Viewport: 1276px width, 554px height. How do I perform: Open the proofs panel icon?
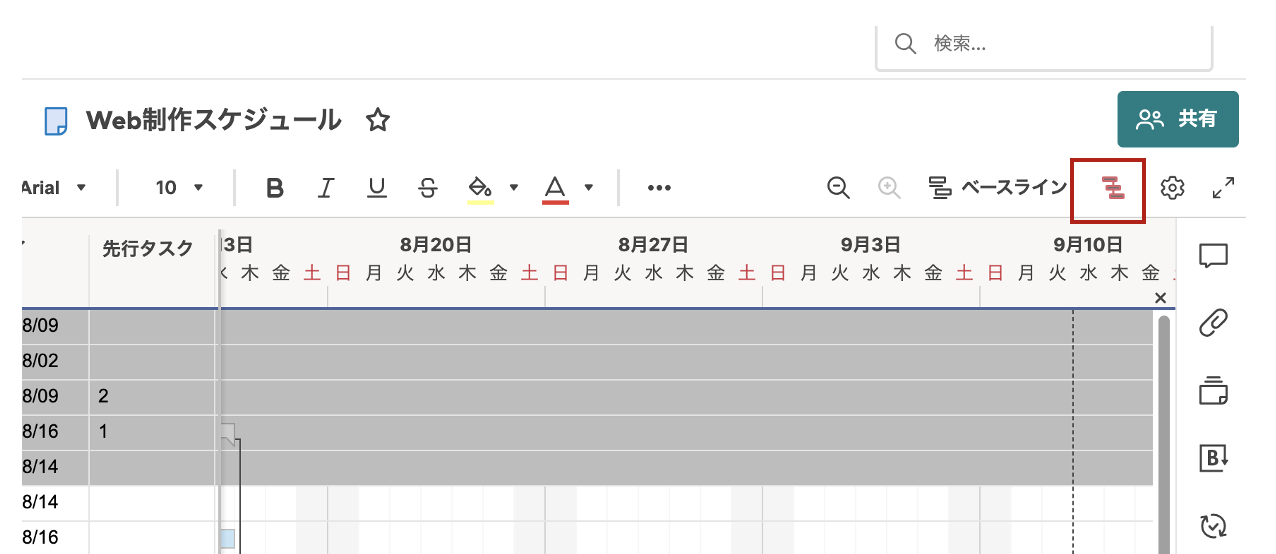click(1213, 390)
